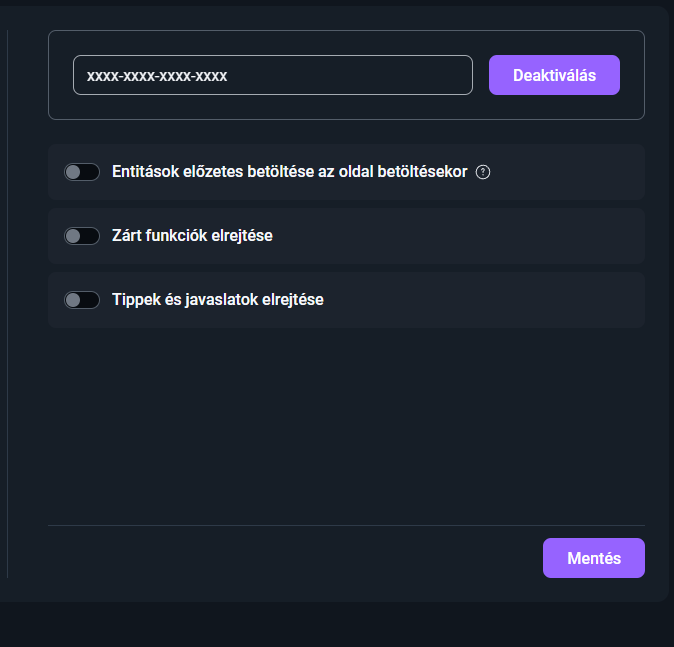This screenshot has width=674, height=647.
Task: Click the Tippek és javaslatok elrejtése label
Action: pos(218,300)
